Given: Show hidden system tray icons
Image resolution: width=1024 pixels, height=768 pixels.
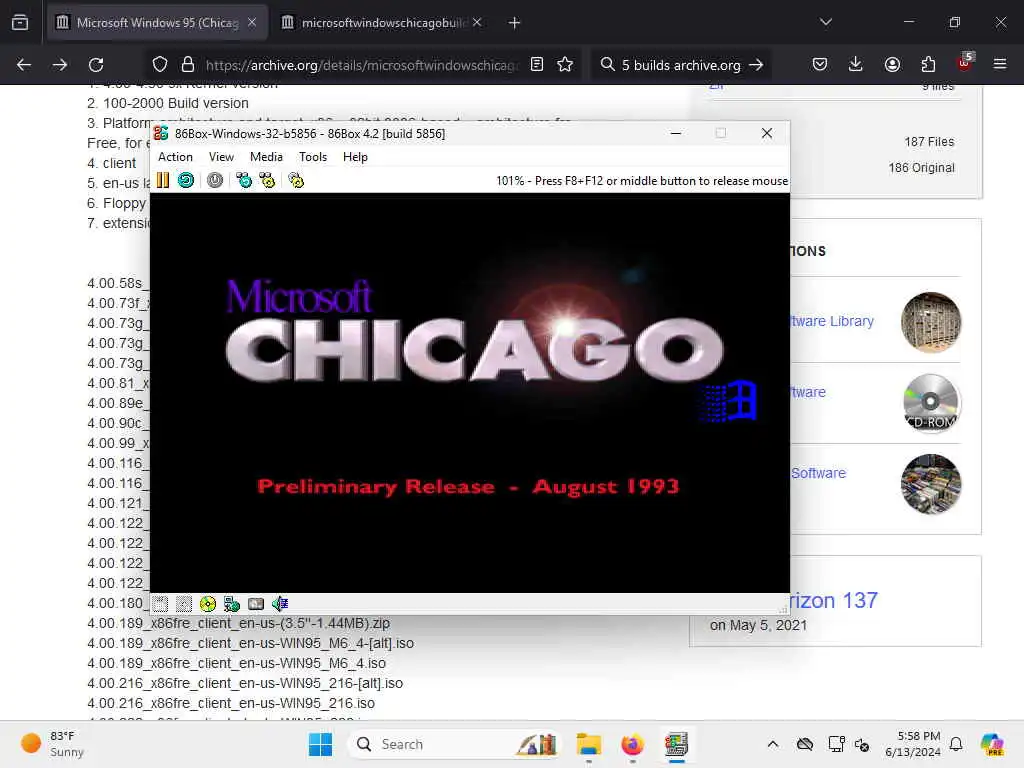Looking at the screenshot, I should pyautogui.click(x=773, y=744).
